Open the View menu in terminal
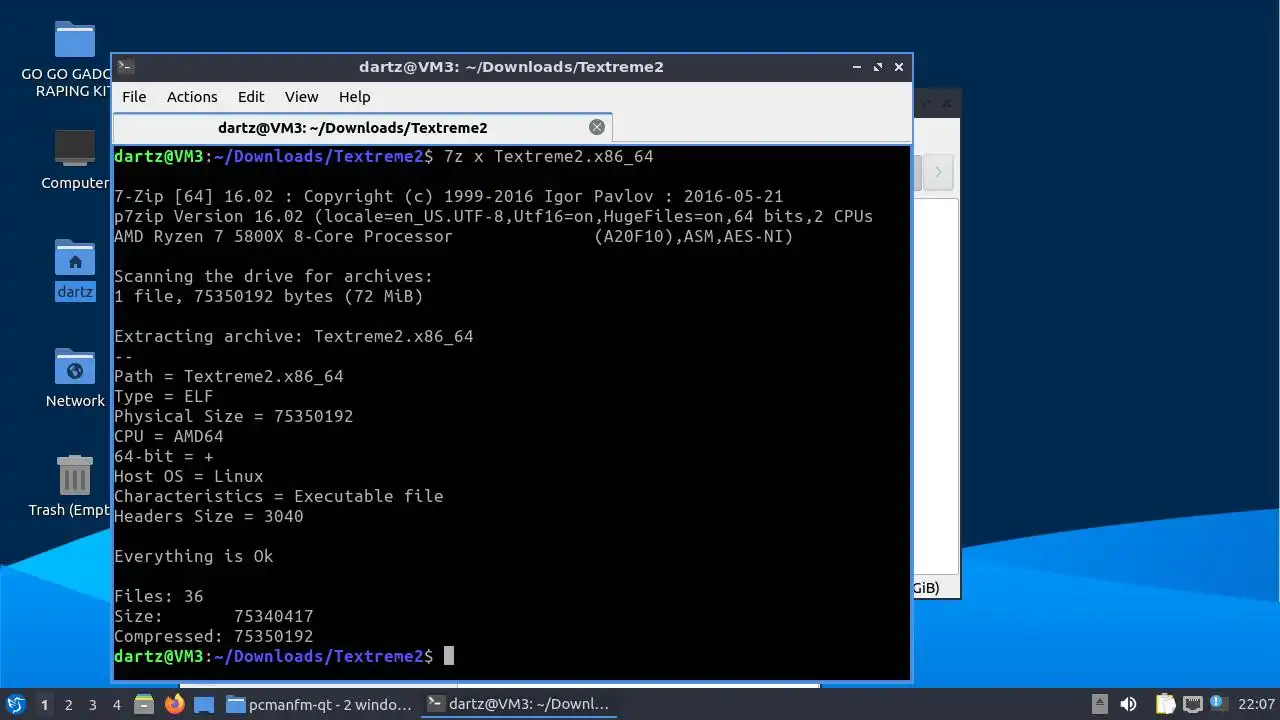 [x=301, y=97]
